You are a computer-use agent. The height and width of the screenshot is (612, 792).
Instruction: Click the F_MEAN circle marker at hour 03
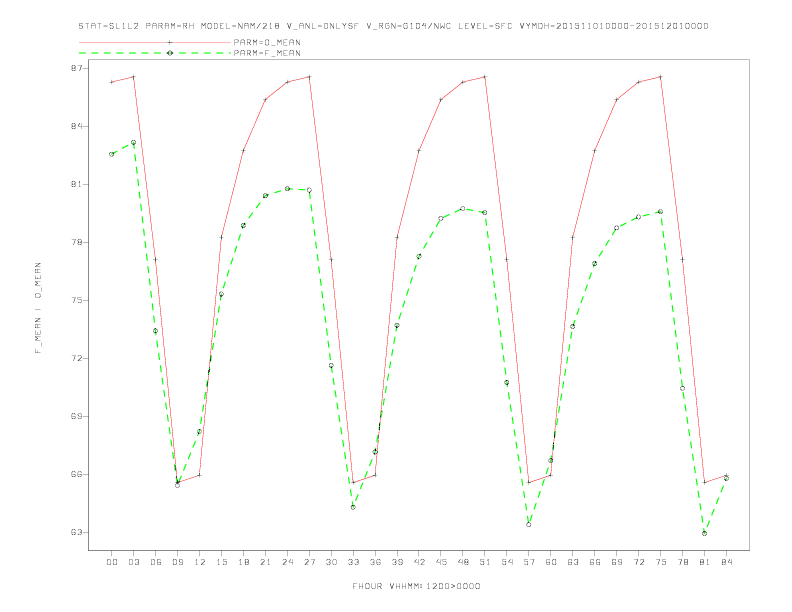point(133,142)
